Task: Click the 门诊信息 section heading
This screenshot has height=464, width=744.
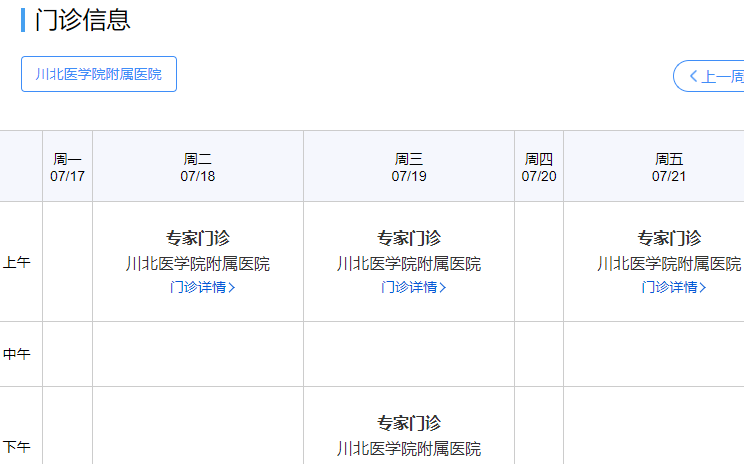Action: (x=82, y=20)
